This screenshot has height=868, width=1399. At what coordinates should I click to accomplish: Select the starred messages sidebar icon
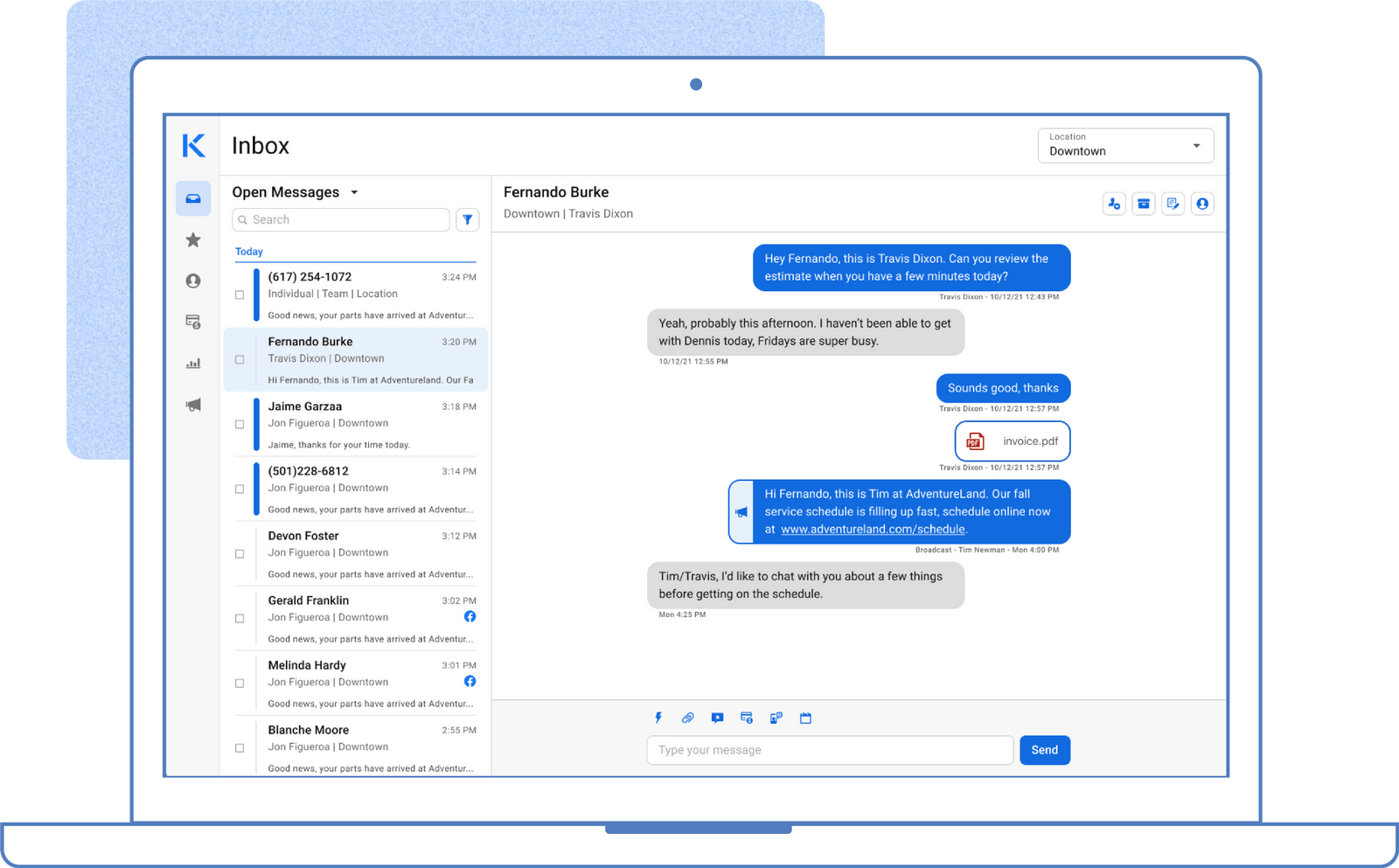[x=193, y=240]
